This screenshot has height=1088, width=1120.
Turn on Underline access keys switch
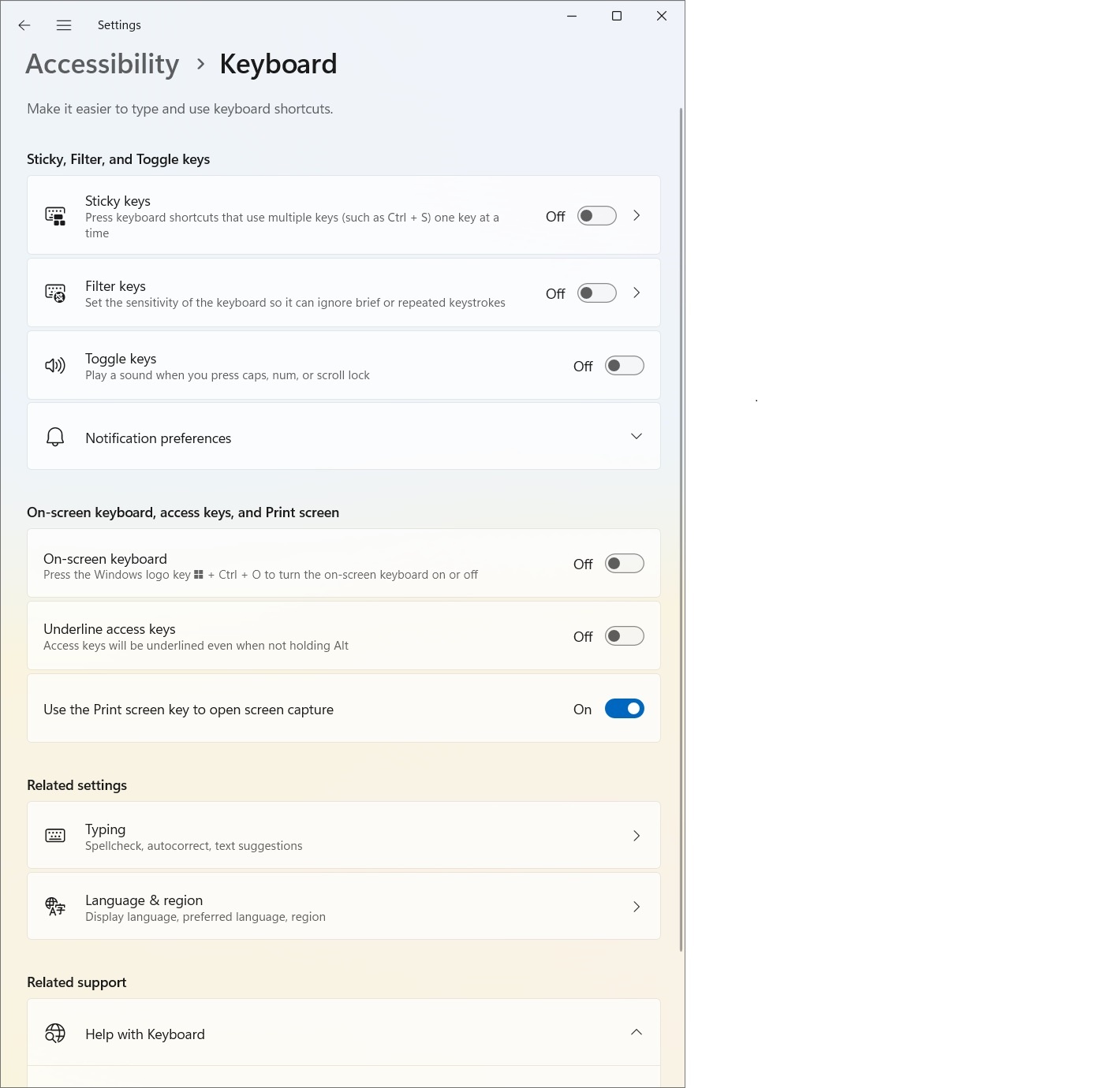(625, 636)
